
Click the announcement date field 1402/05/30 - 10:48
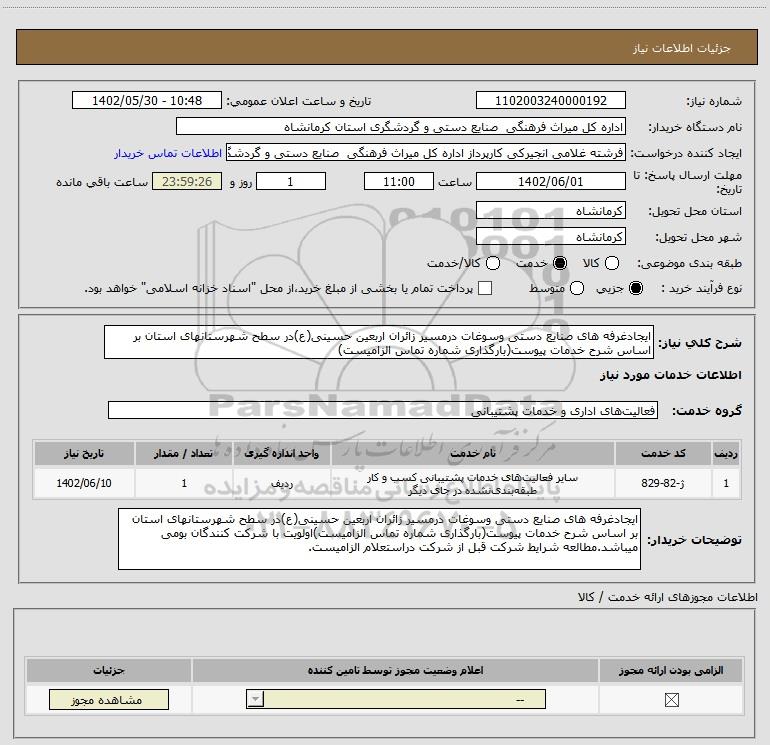coord(147,100)
